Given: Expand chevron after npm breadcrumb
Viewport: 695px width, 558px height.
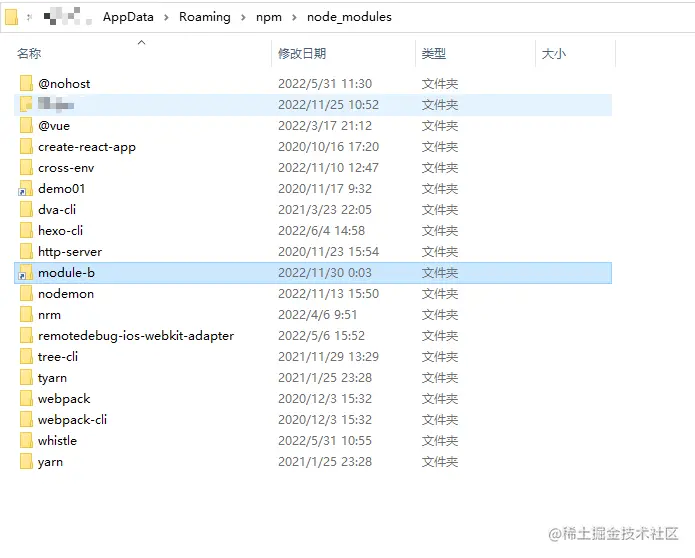Looking at the screenshot, I should 294,17.
